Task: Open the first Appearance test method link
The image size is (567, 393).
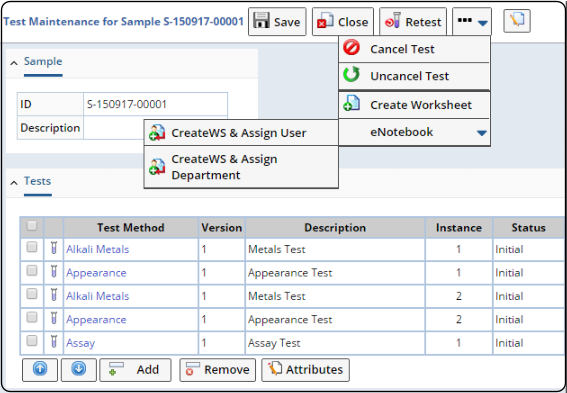Action: [x=96, y=273]
